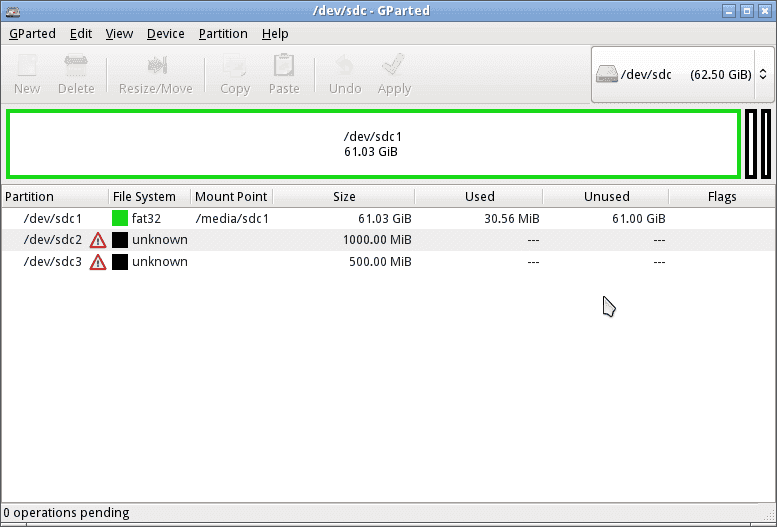Minimize the GParted window
Viewport: 777px width, 527px height.
coord(728,11)
